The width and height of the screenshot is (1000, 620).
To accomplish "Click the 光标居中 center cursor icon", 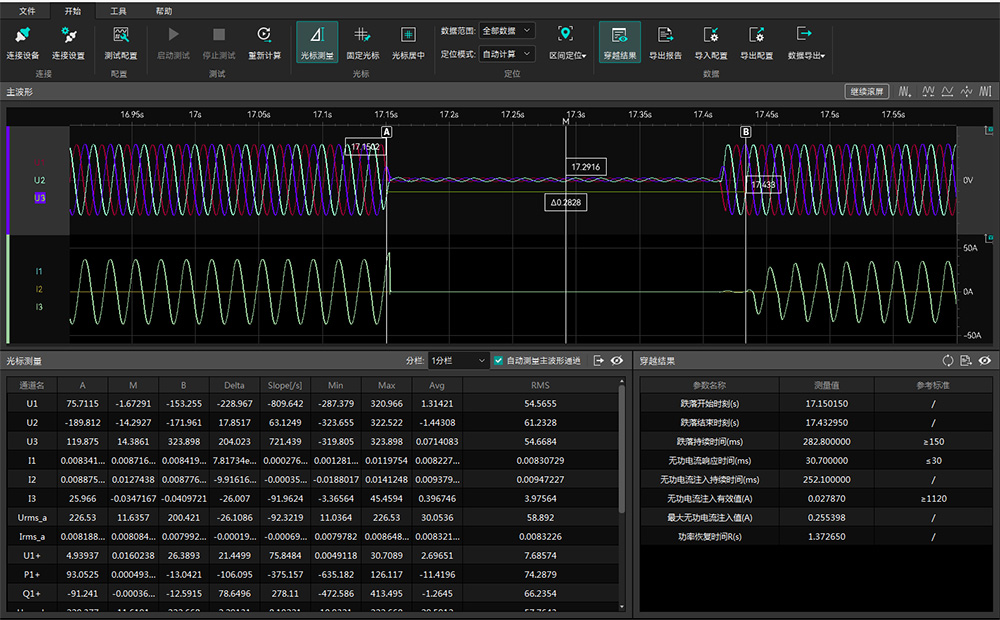I will [x=408, y=35].
